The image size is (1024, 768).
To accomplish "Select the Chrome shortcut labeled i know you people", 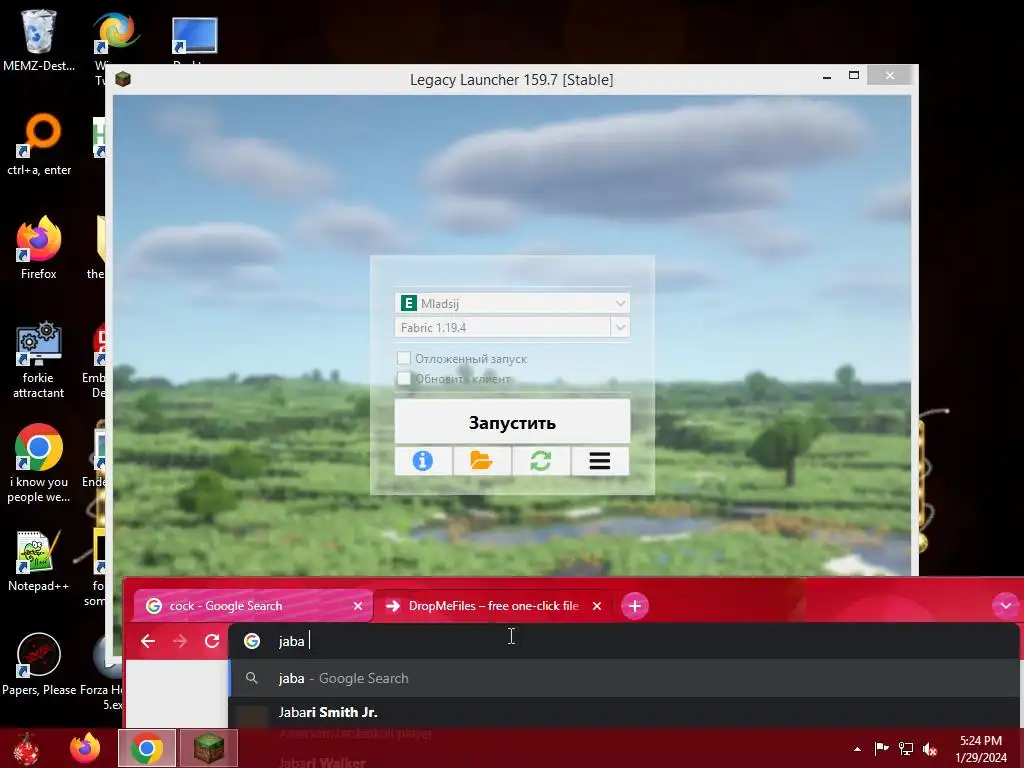I will tap(39, 464).
